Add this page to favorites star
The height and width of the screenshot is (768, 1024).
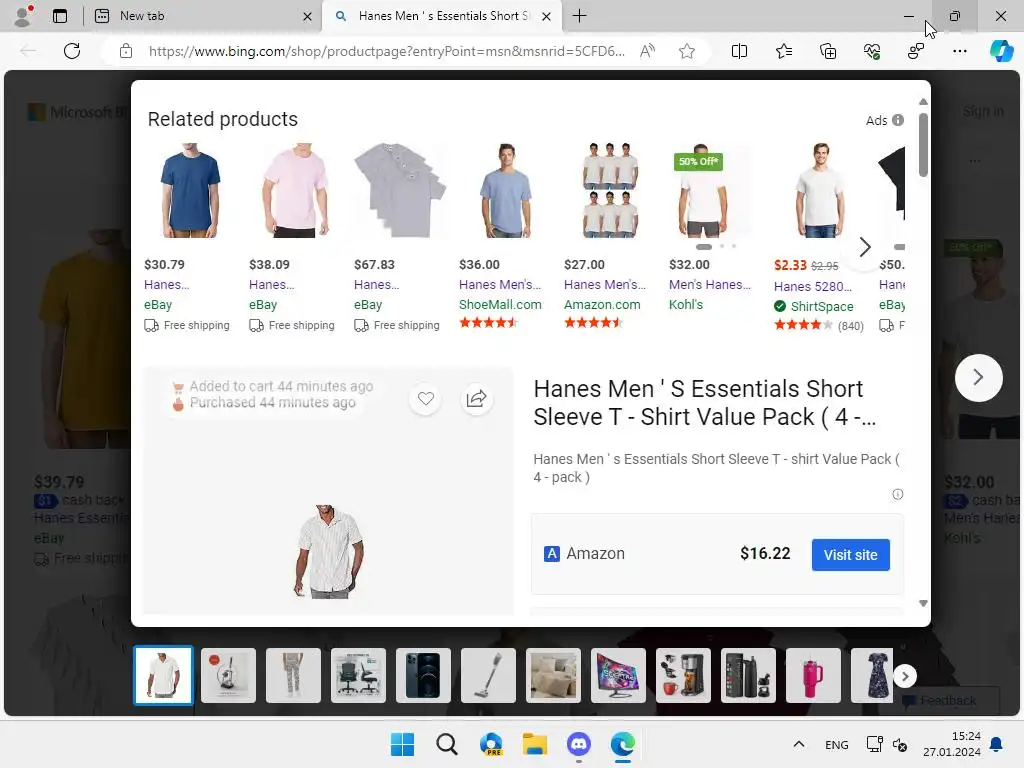tap(686, 51)
